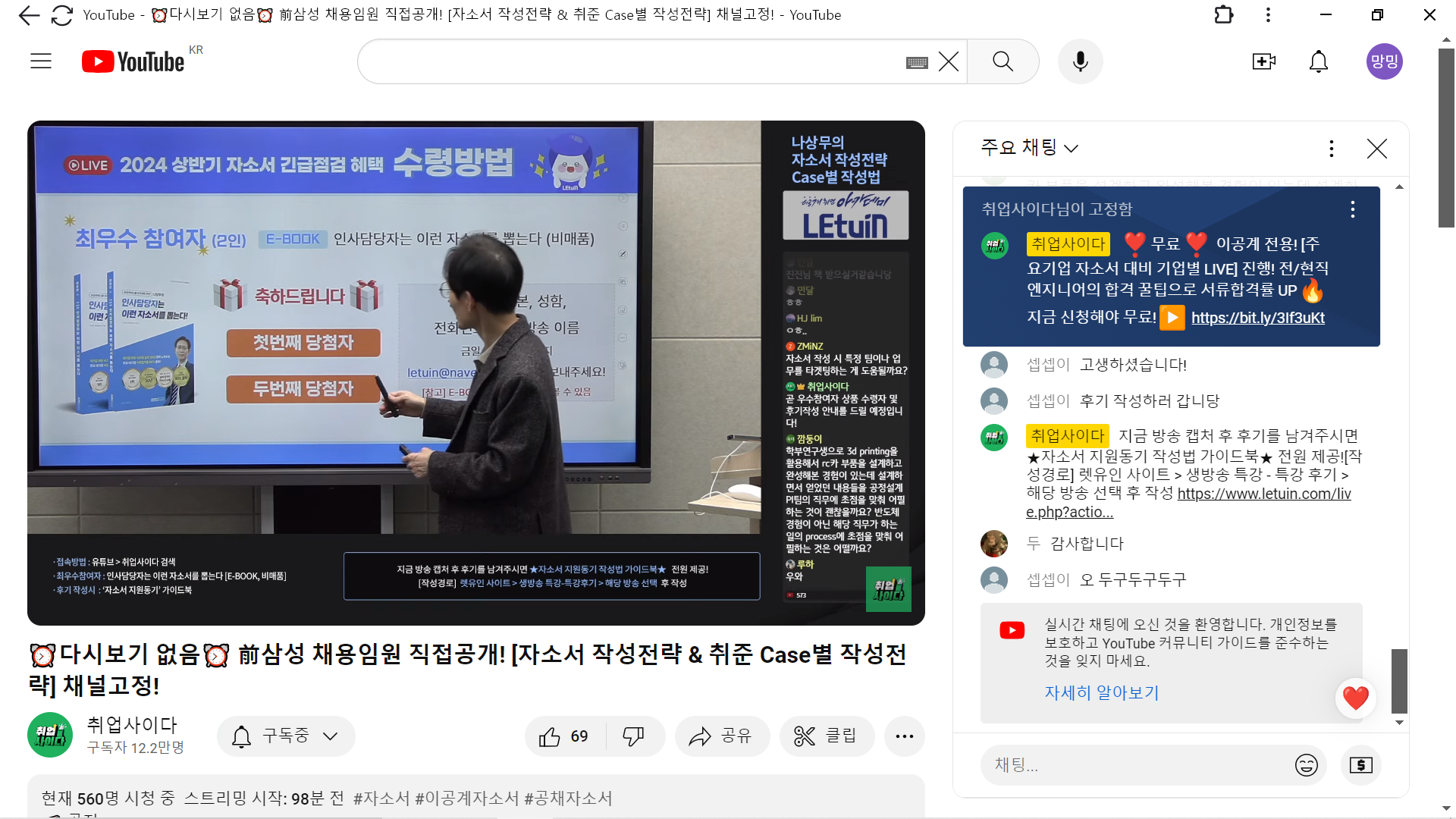Click the magnifier search button

(1003, 61)
